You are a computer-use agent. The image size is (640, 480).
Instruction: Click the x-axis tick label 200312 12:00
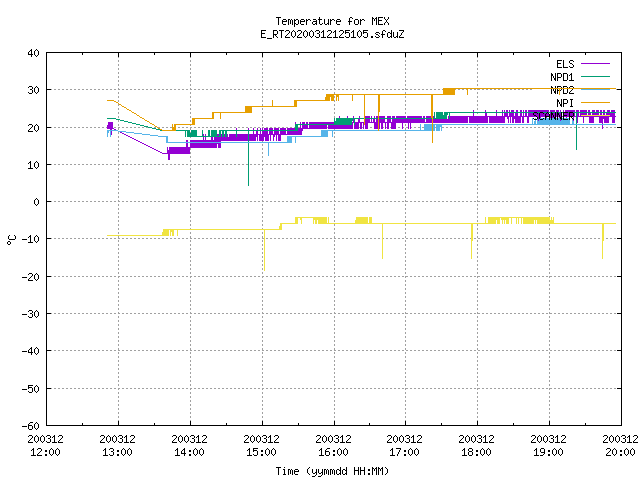[45, 445]
